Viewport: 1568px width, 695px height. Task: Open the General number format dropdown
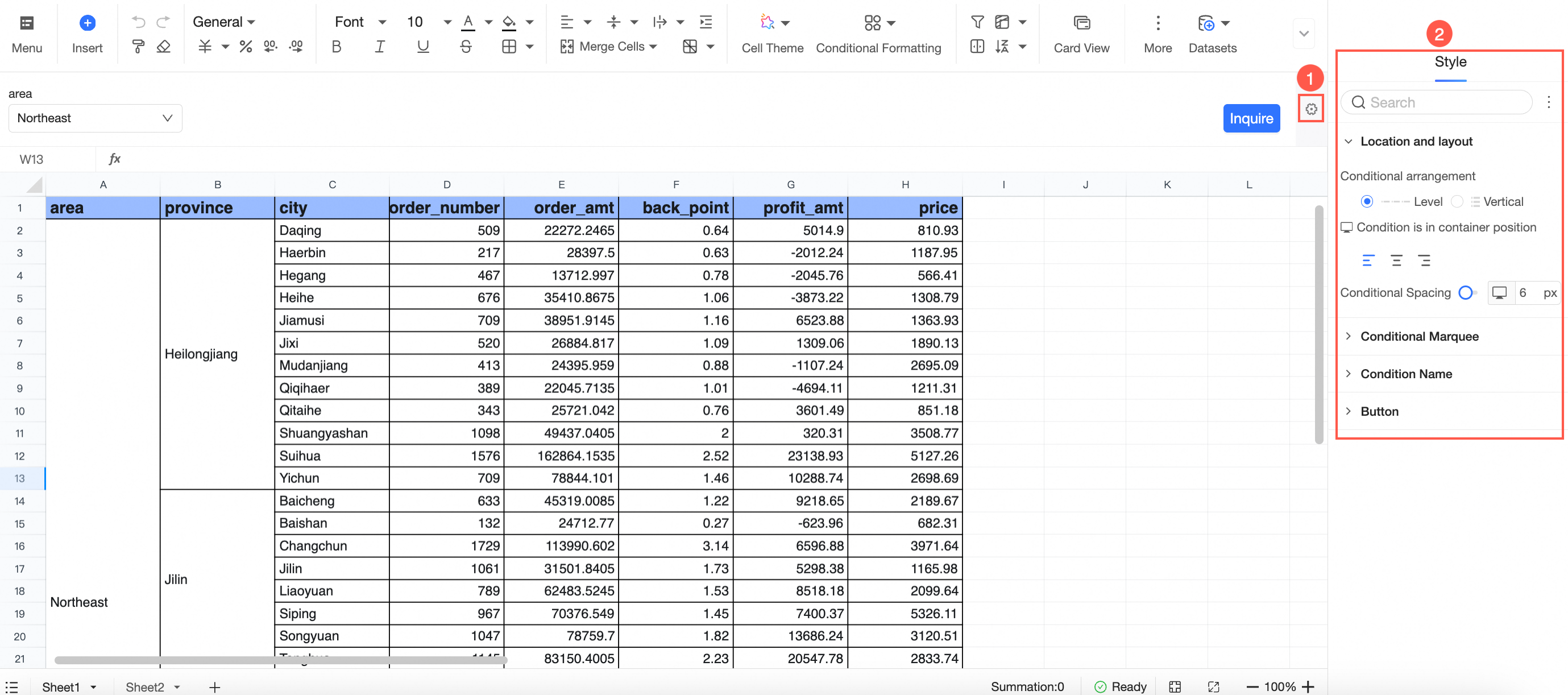pyautogui.click(x=223, y=22)
